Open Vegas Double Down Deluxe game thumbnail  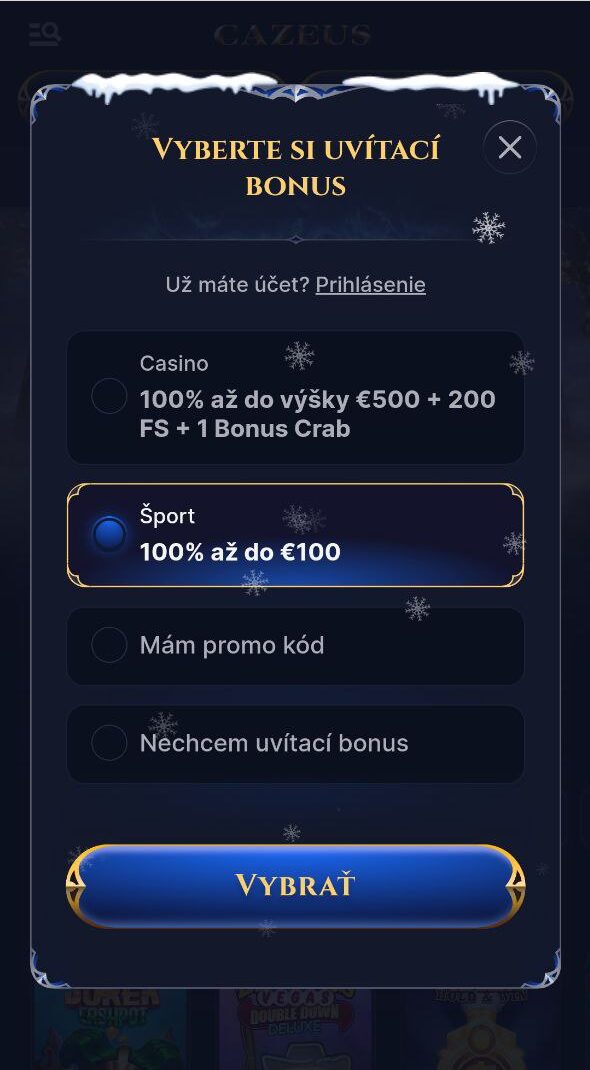tap(295, 1029)
